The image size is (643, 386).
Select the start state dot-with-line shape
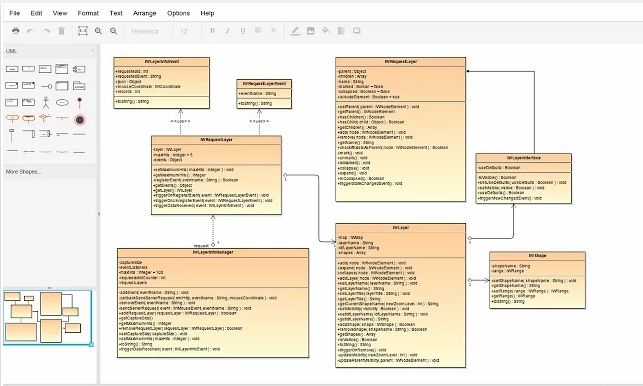pos(80,103)
